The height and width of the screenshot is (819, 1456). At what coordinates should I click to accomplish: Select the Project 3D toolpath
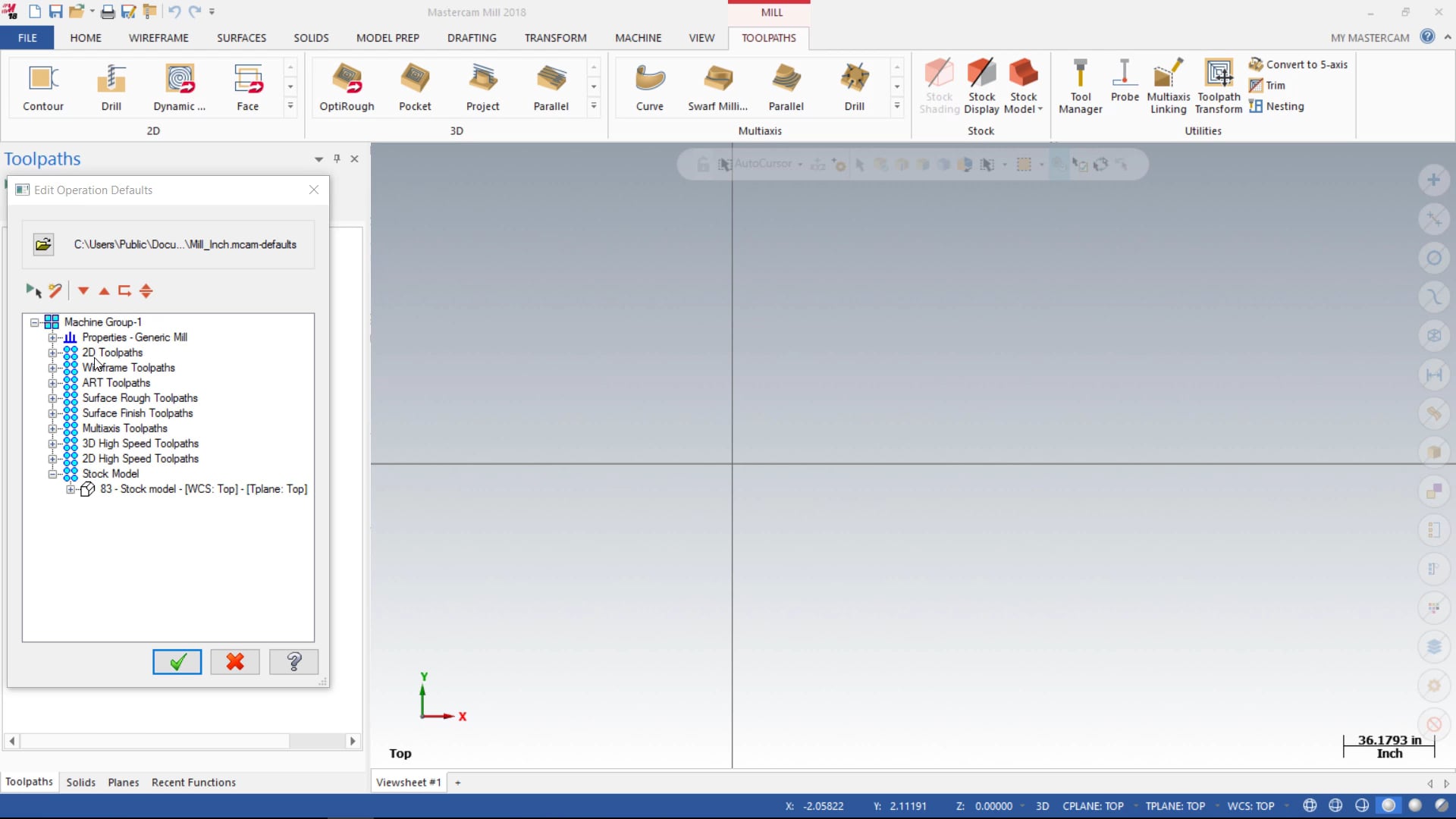[x=483, y=87]
